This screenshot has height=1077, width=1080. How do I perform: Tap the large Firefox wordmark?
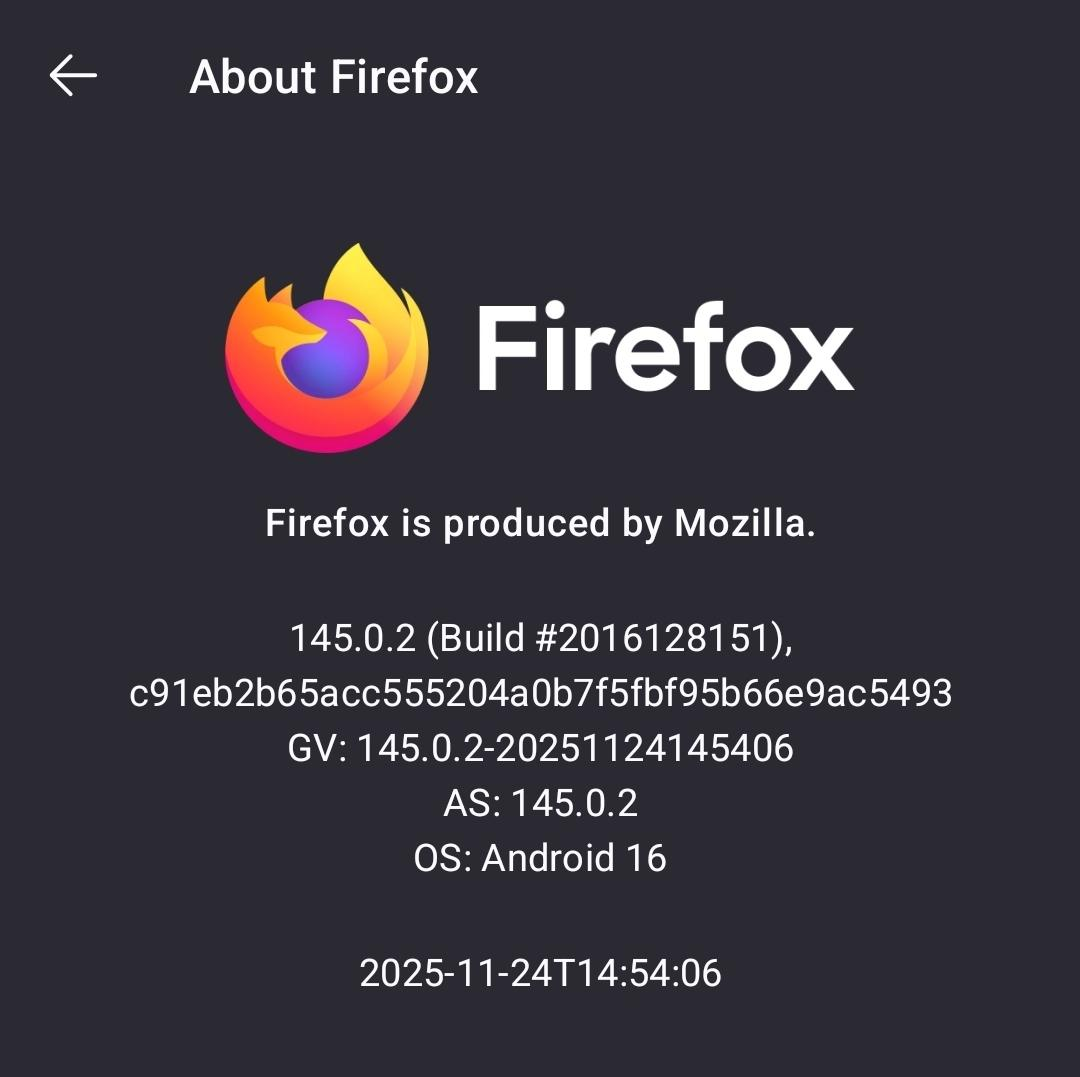(665, 347)
